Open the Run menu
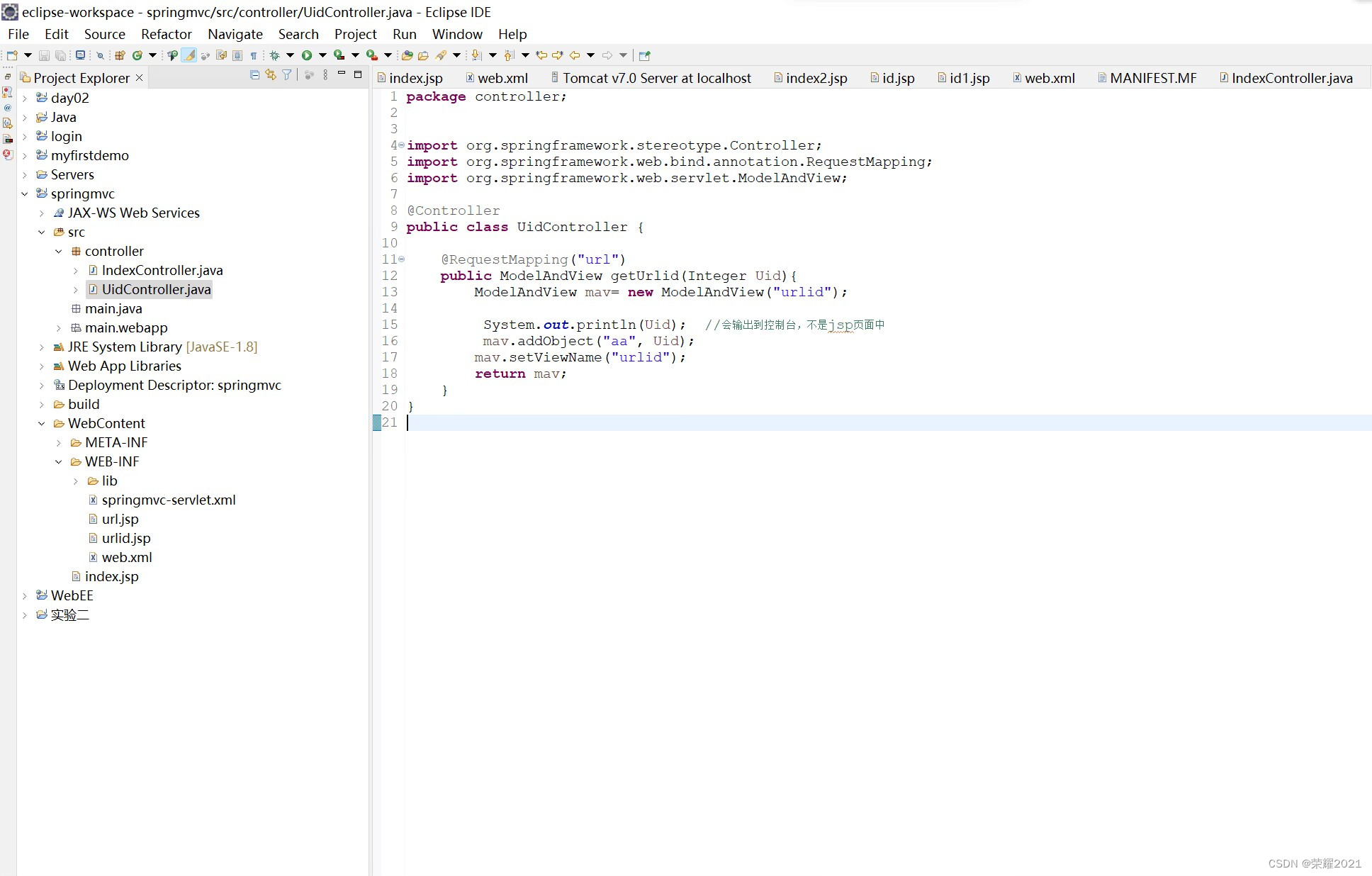This screenshot has height=876, width=1372. click(x=404, y=33)
